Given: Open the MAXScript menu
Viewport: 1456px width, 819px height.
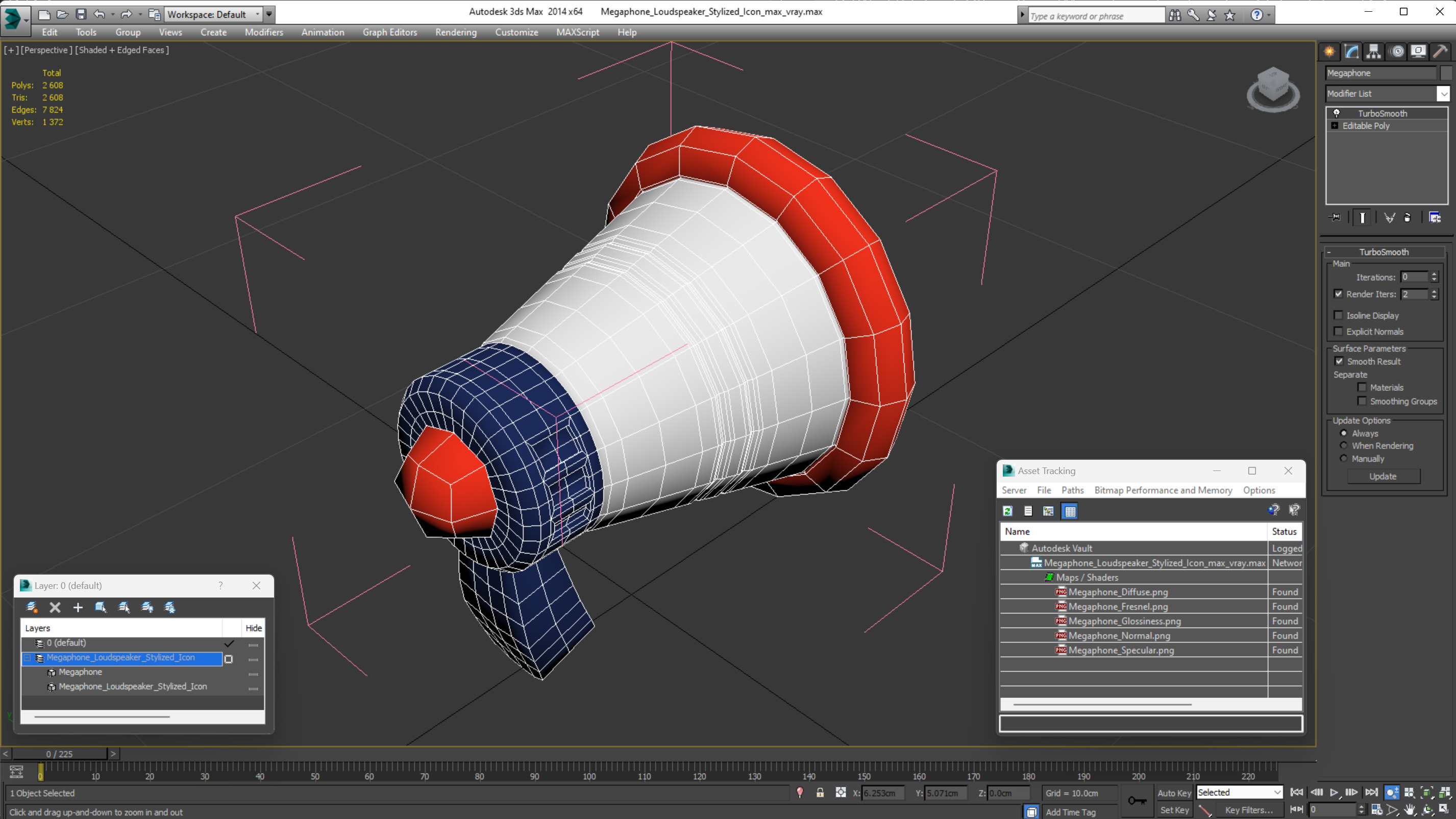Looking at the screenshot, I should 577,32.
